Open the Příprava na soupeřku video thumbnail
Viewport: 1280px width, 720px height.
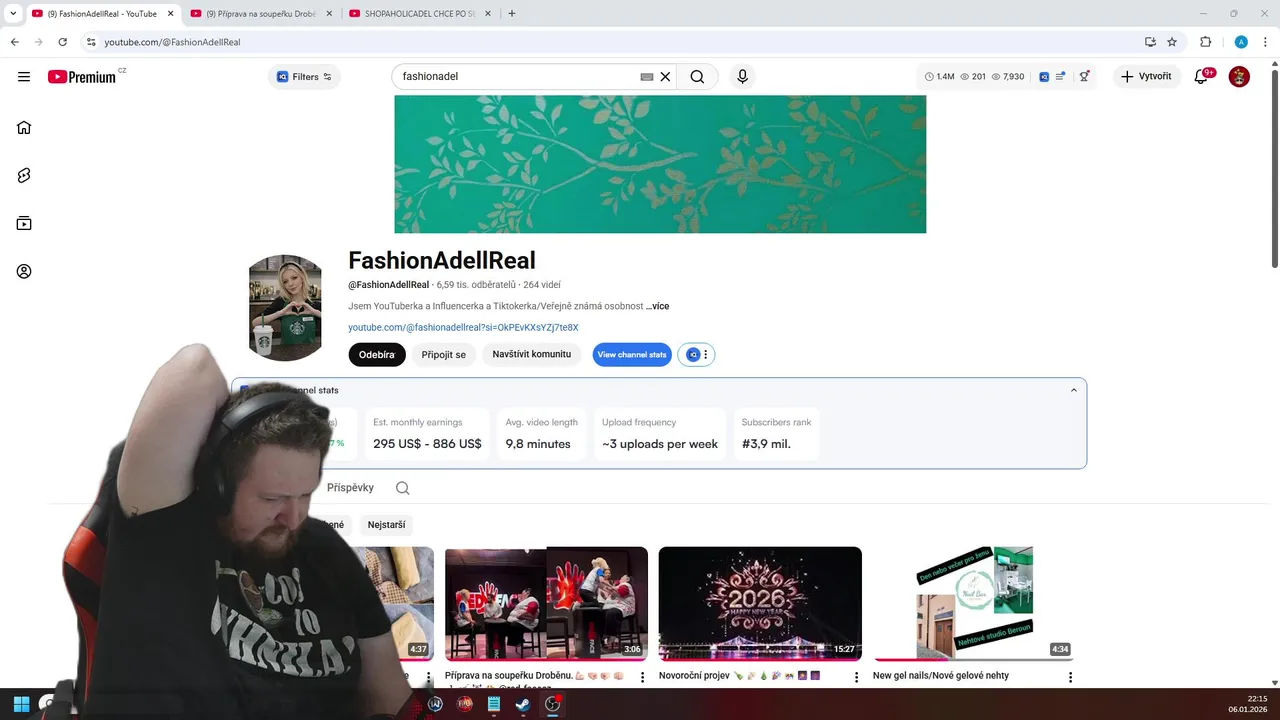tap(546, 603)
